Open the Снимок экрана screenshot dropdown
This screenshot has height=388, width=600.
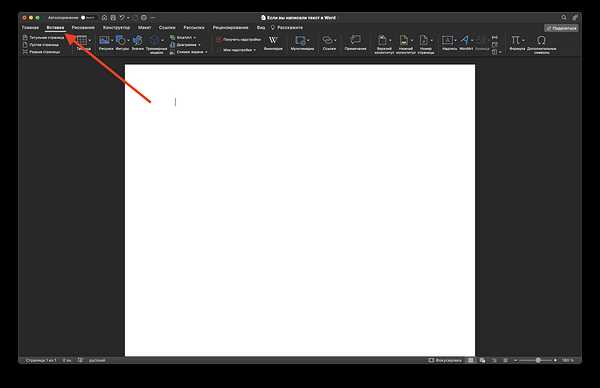coord(188,52)
